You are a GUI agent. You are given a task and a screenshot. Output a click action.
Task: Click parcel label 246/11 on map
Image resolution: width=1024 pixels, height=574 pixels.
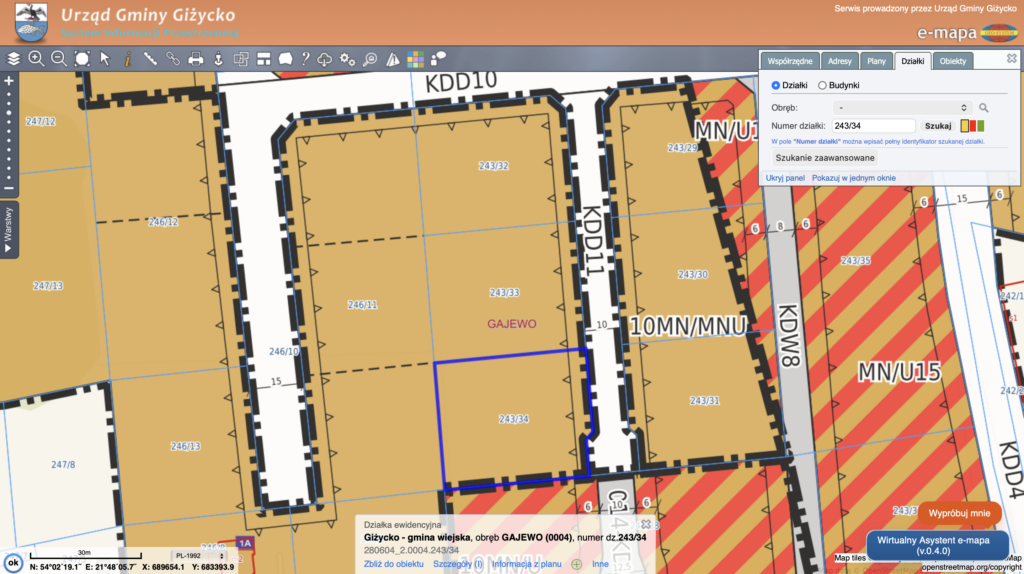(362, 305)
